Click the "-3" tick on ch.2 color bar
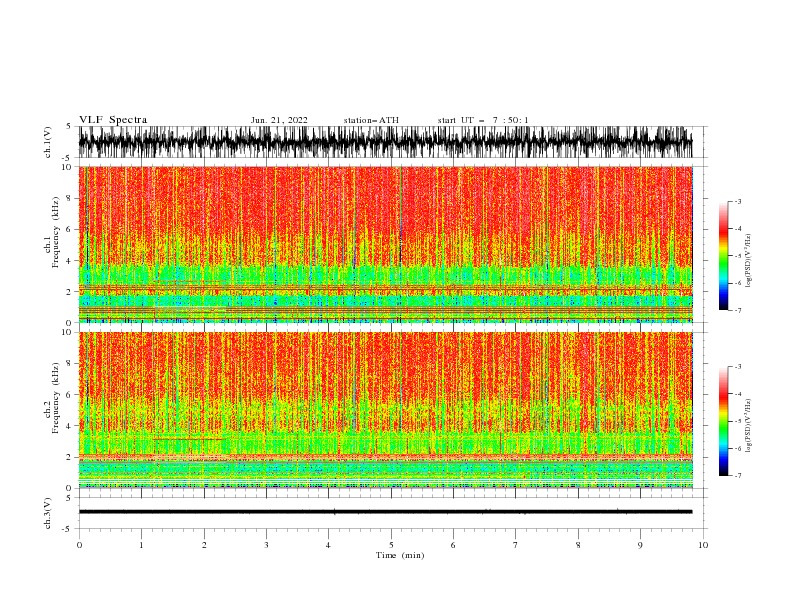The image size is (792, 612). click(738, 367)
